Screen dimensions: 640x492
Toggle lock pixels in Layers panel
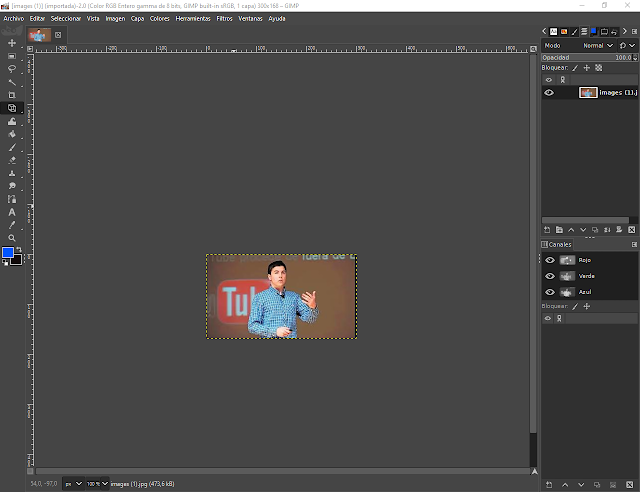point(575,68)
